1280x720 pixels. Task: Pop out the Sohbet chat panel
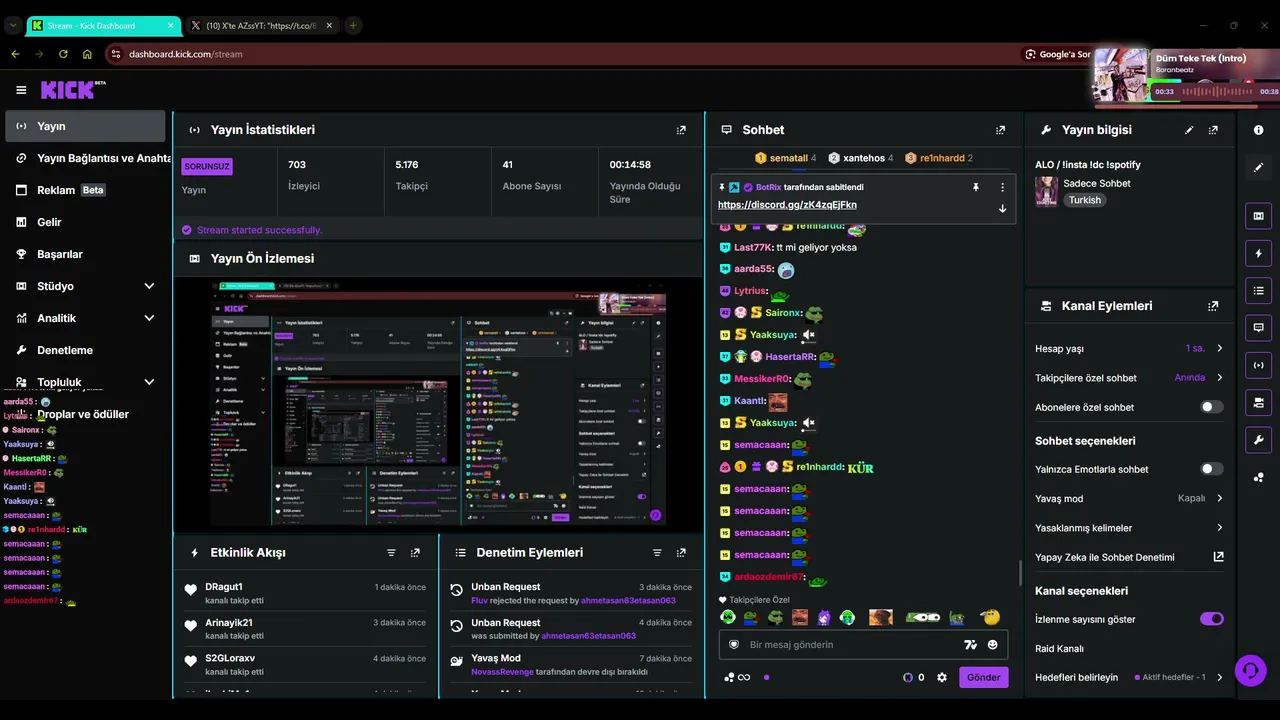[1000, 130]
